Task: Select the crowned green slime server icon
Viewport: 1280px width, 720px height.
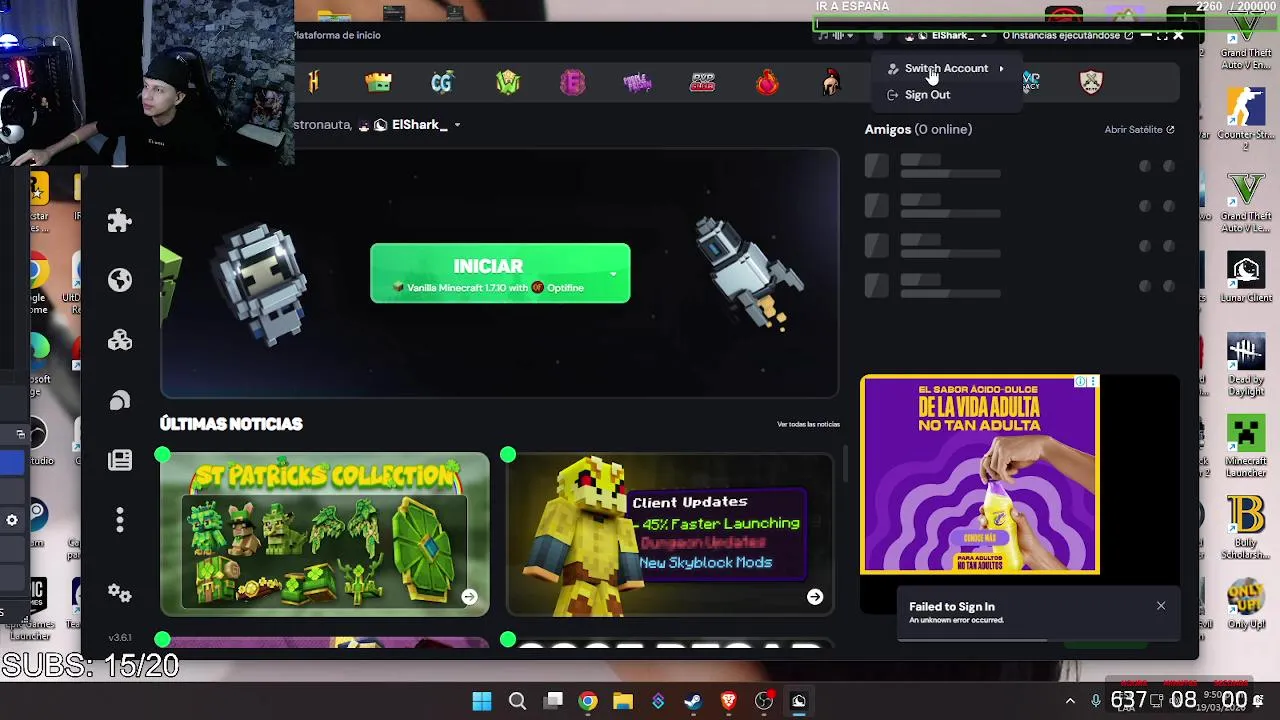Action: click(x=378, y=82)
